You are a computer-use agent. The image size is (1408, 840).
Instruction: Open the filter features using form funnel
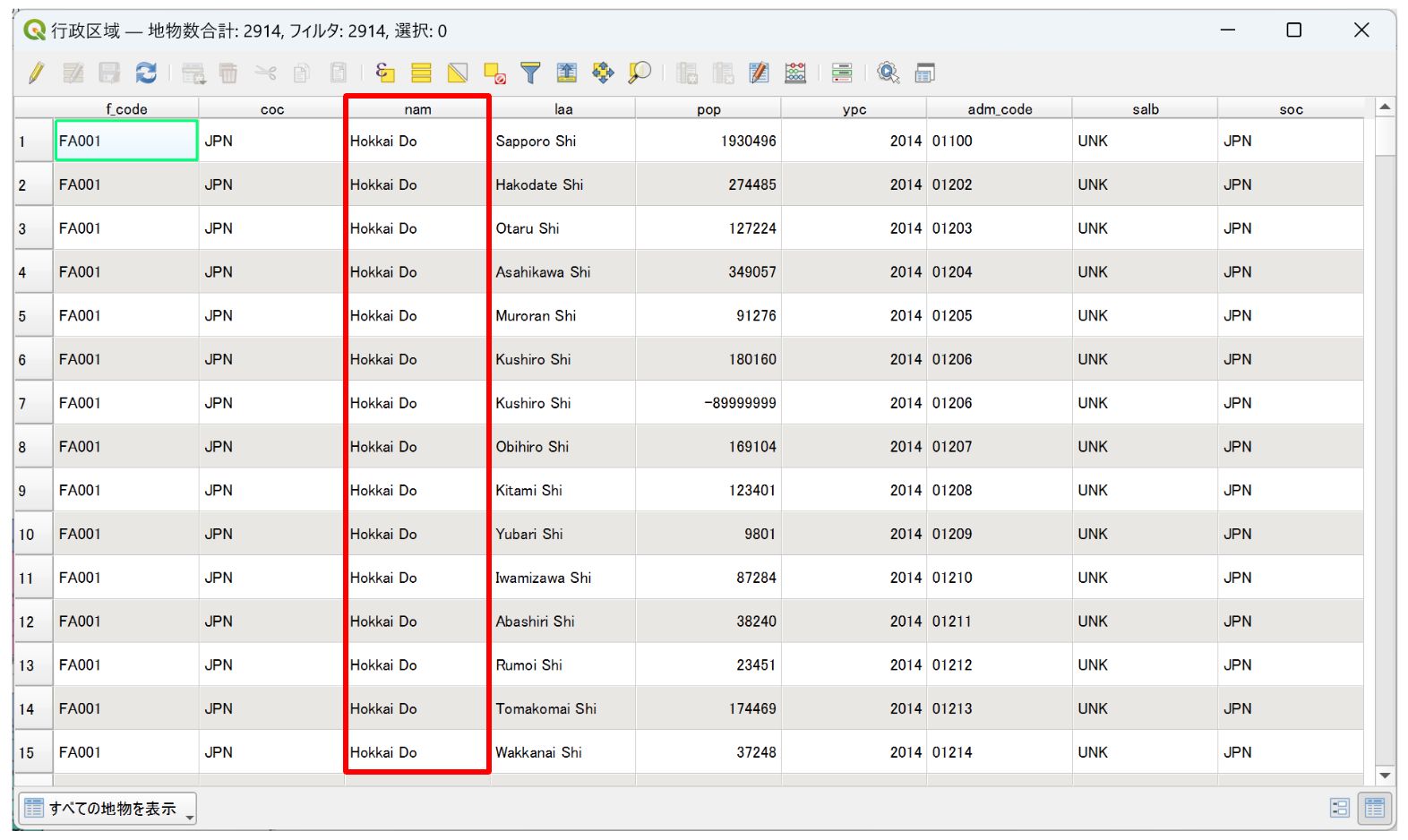click(530, 73)
